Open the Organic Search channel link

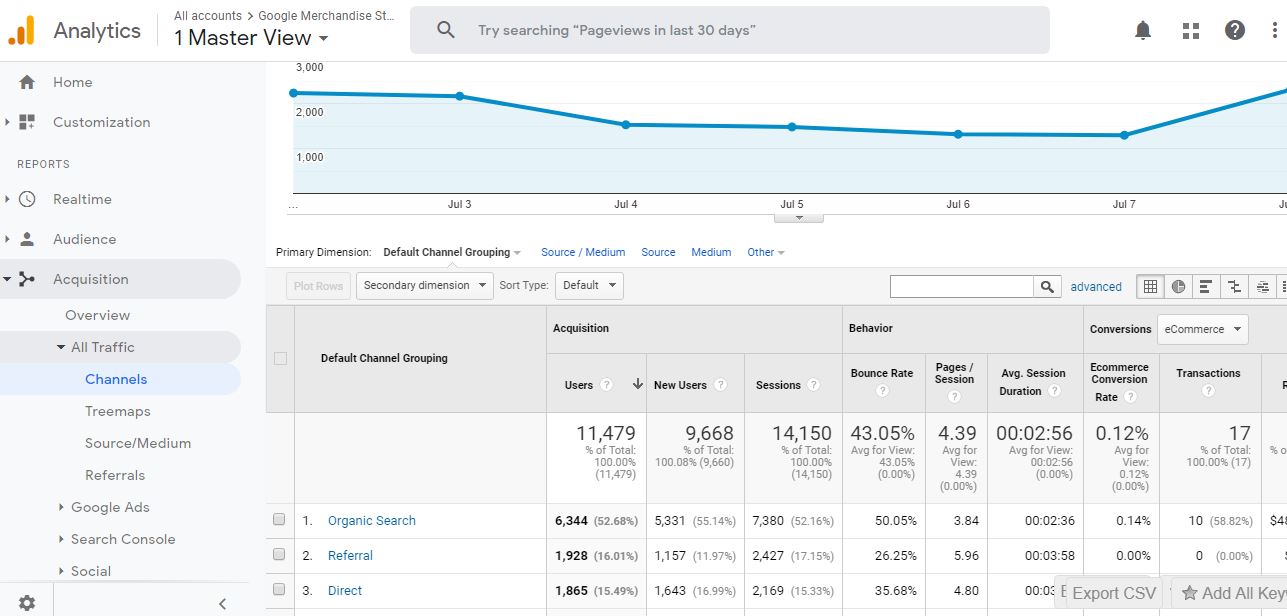click(371, 521)
